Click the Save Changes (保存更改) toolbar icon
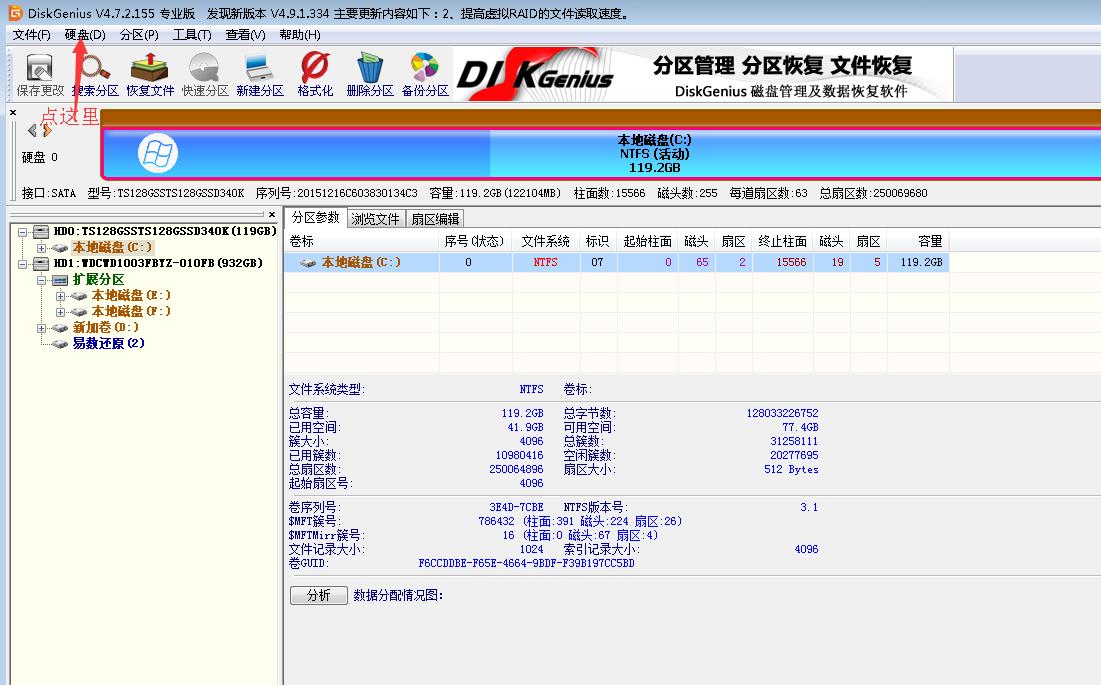Viewport: 1101px width, 685px height. 39,73
